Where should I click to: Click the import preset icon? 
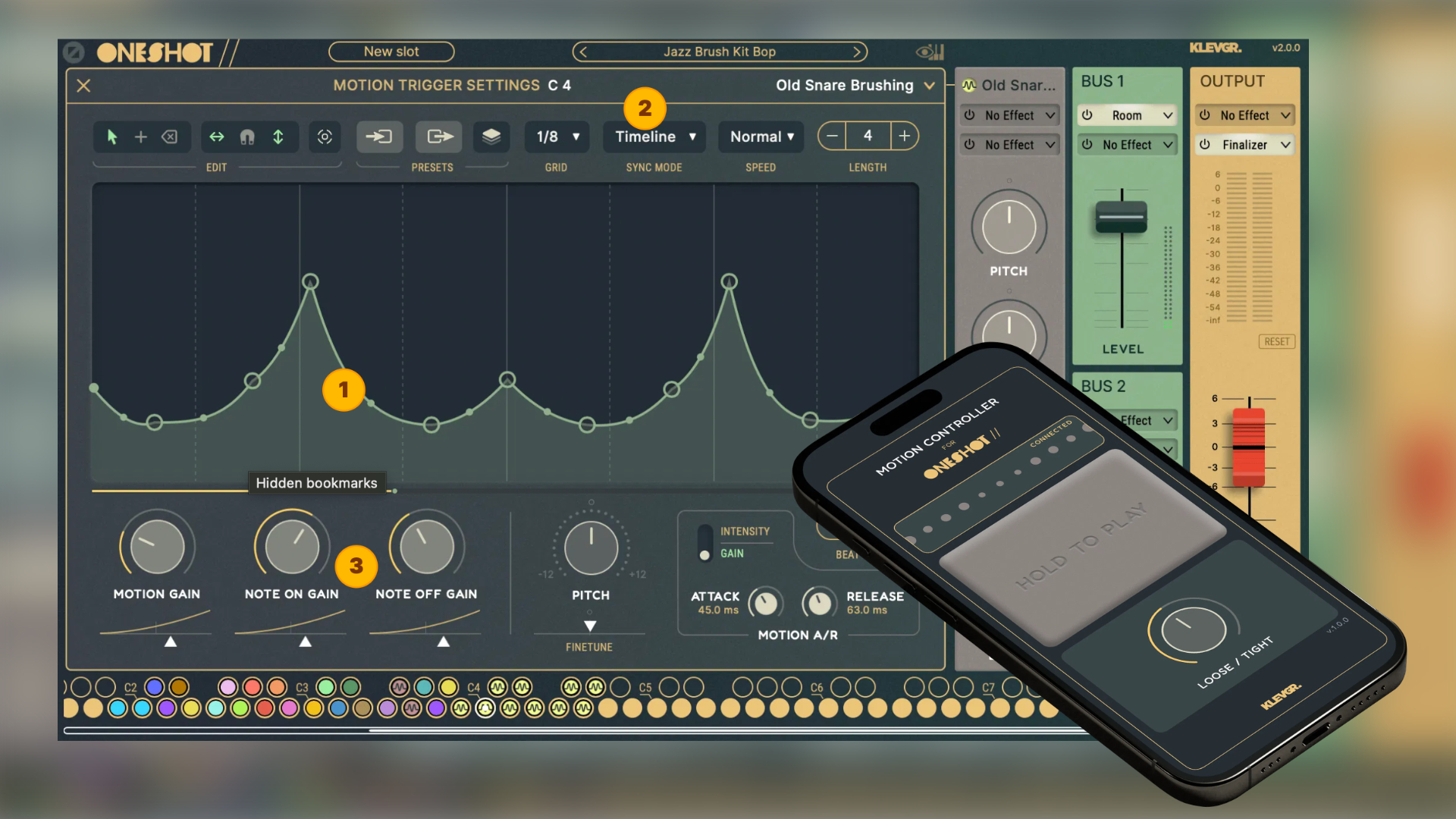(x=379, y=136)
